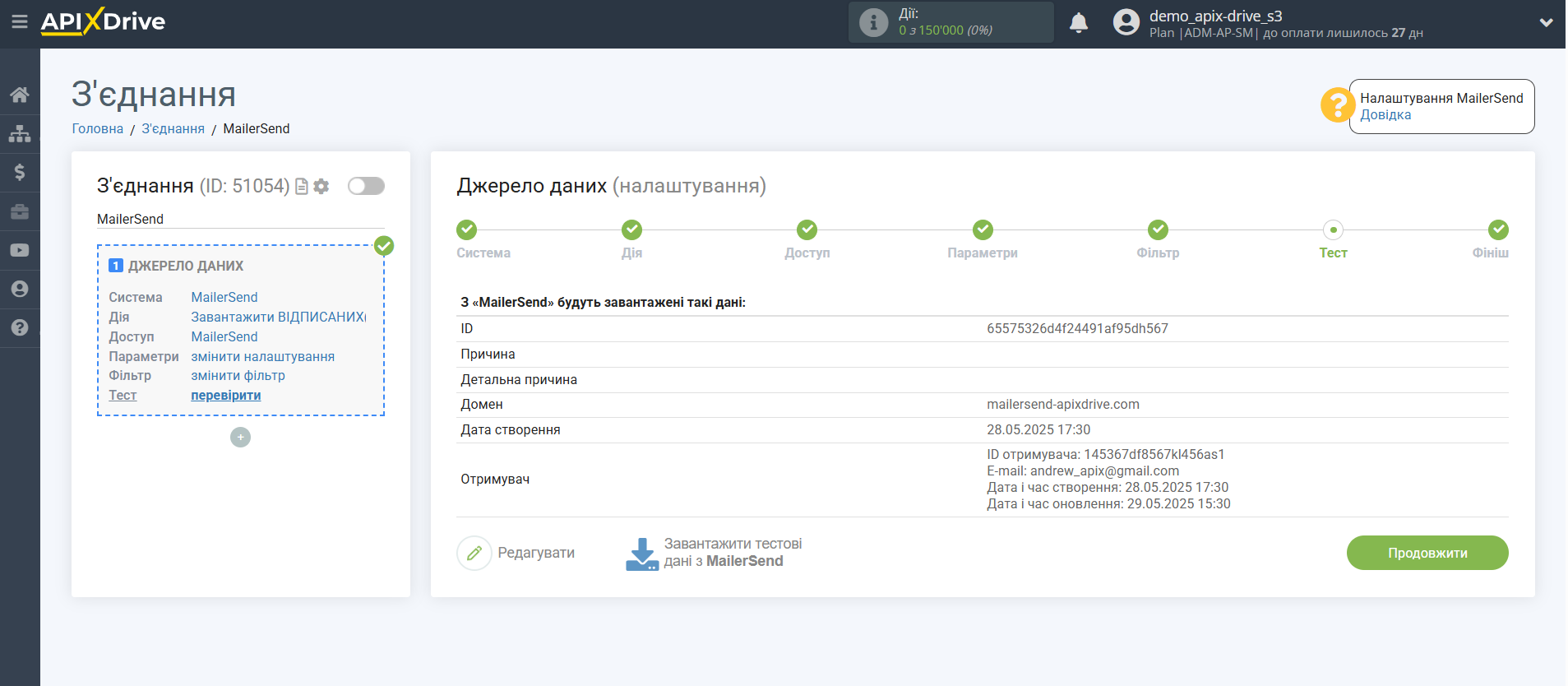Viewport: 1568px width, 686px height.
Task: Click the demo_apix-drive_s3 username
Action: pyautogui.click(x=1215, y=16)
